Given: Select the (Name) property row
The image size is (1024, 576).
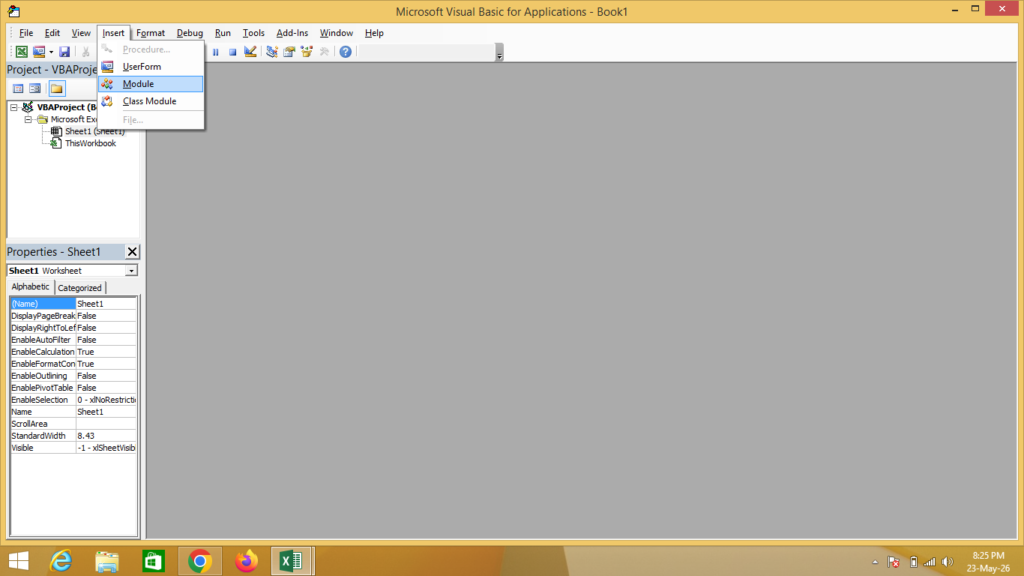Looking at the screenshot, I should [x=73, y=304].
